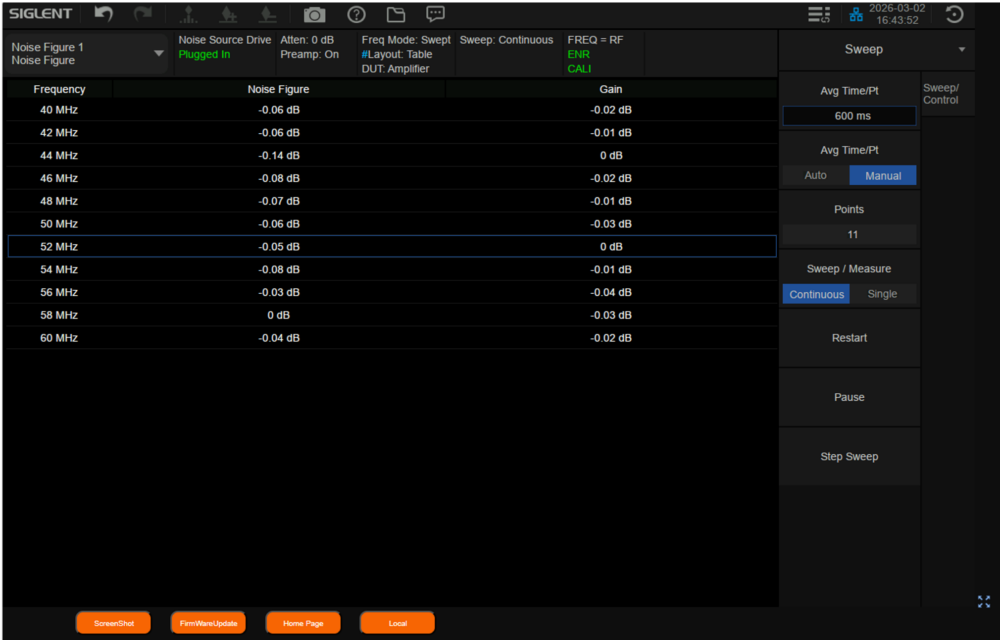Open the file folder icon

[395, 14]
